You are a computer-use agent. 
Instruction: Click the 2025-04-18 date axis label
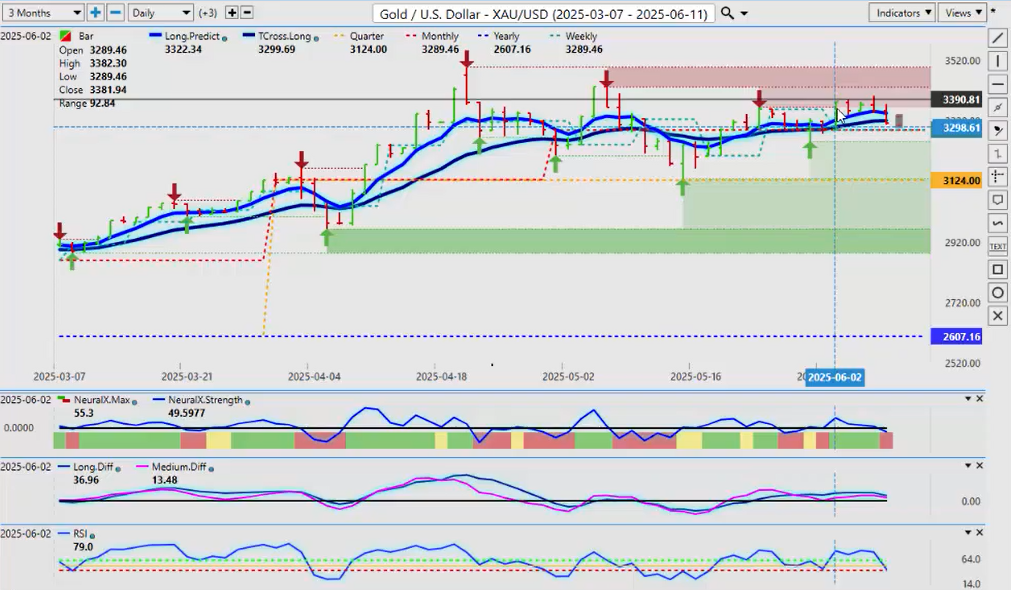click(x=441, y=377)
